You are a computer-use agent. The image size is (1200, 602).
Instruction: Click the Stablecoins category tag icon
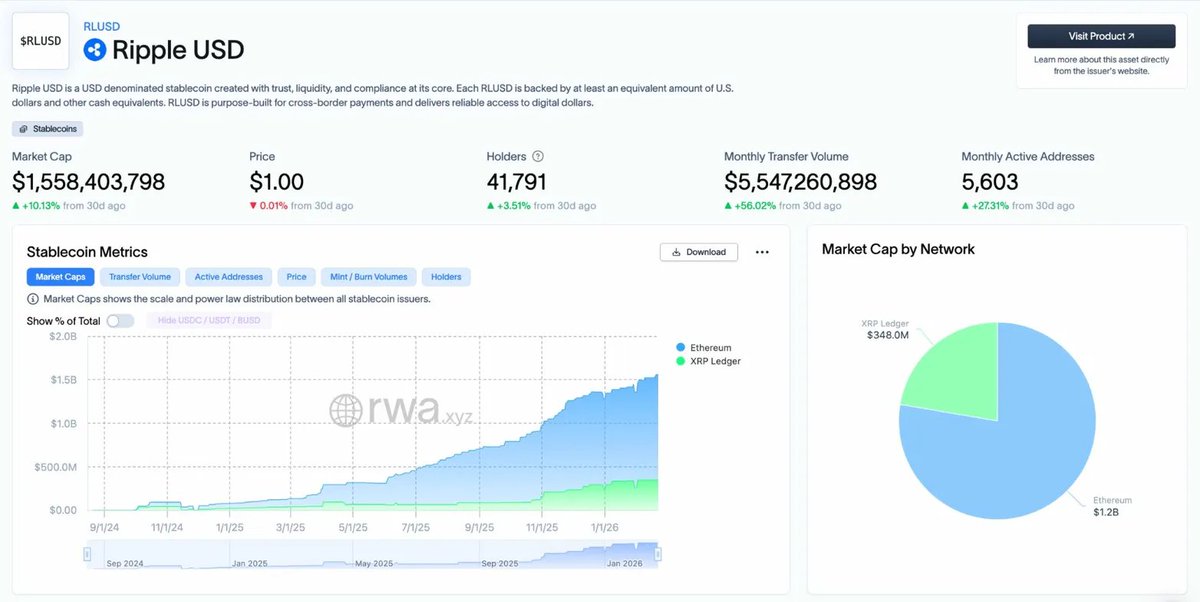click(x=25, y=128)
